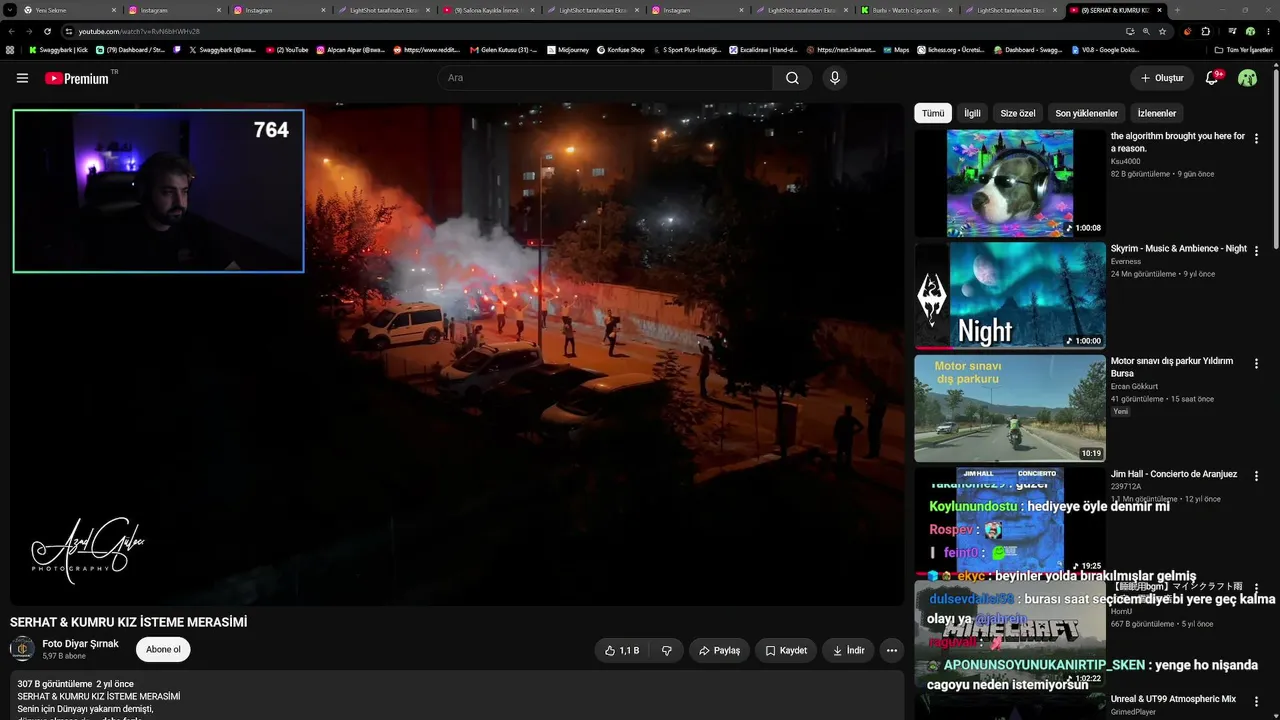The width and height of the screenshot is (1280, 720).
Task: Go back with browser back arrow
Action: click(12, 31)
